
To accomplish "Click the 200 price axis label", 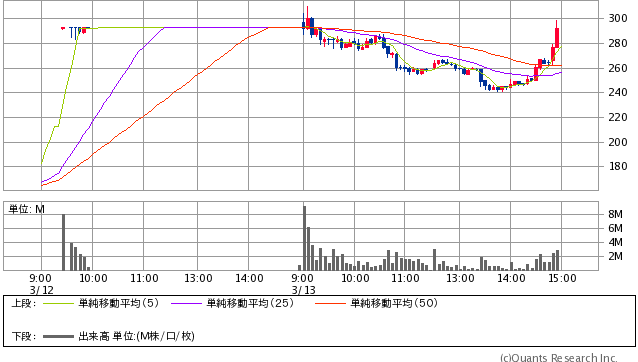I will (618, 142).
